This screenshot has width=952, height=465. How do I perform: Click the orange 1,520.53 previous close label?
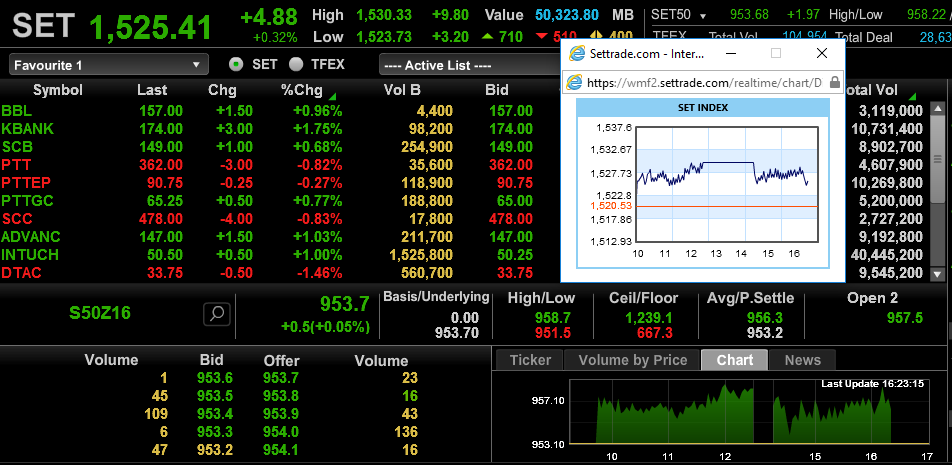tap(610, 206)
